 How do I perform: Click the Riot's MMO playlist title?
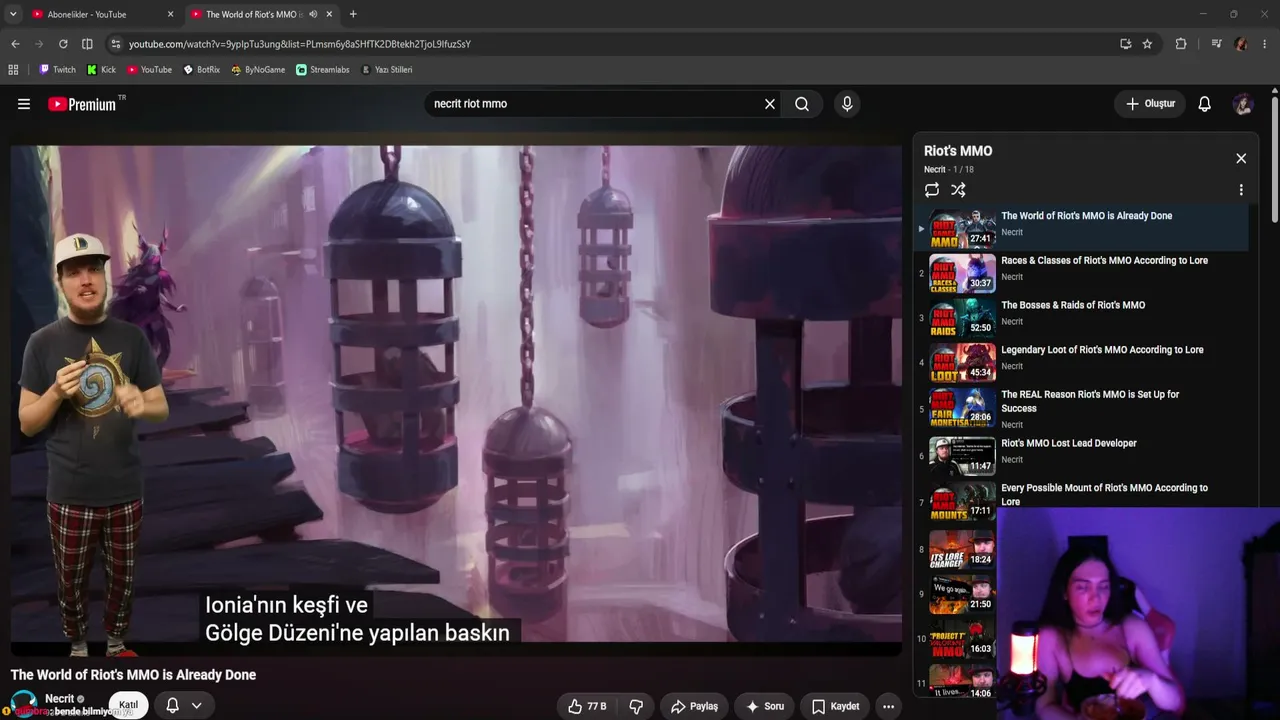click(x=958, y=151)
